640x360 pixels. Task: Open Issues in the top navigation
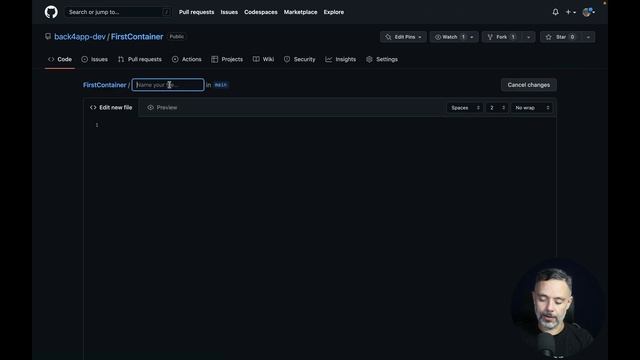(229, 12)
